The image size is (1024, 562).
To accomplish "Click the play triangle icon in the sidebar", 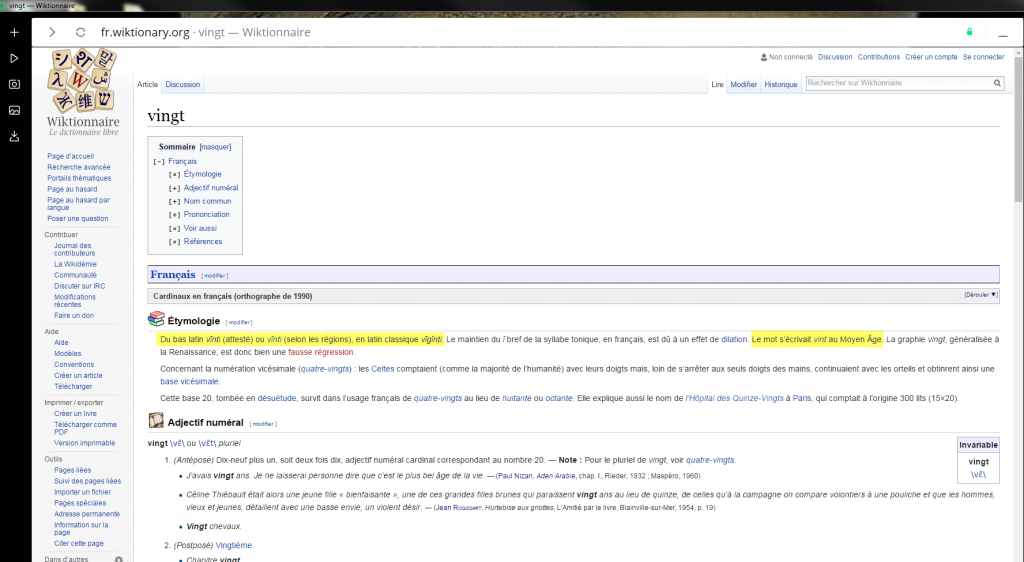I will pyautogui.click(x=14, y=59).
